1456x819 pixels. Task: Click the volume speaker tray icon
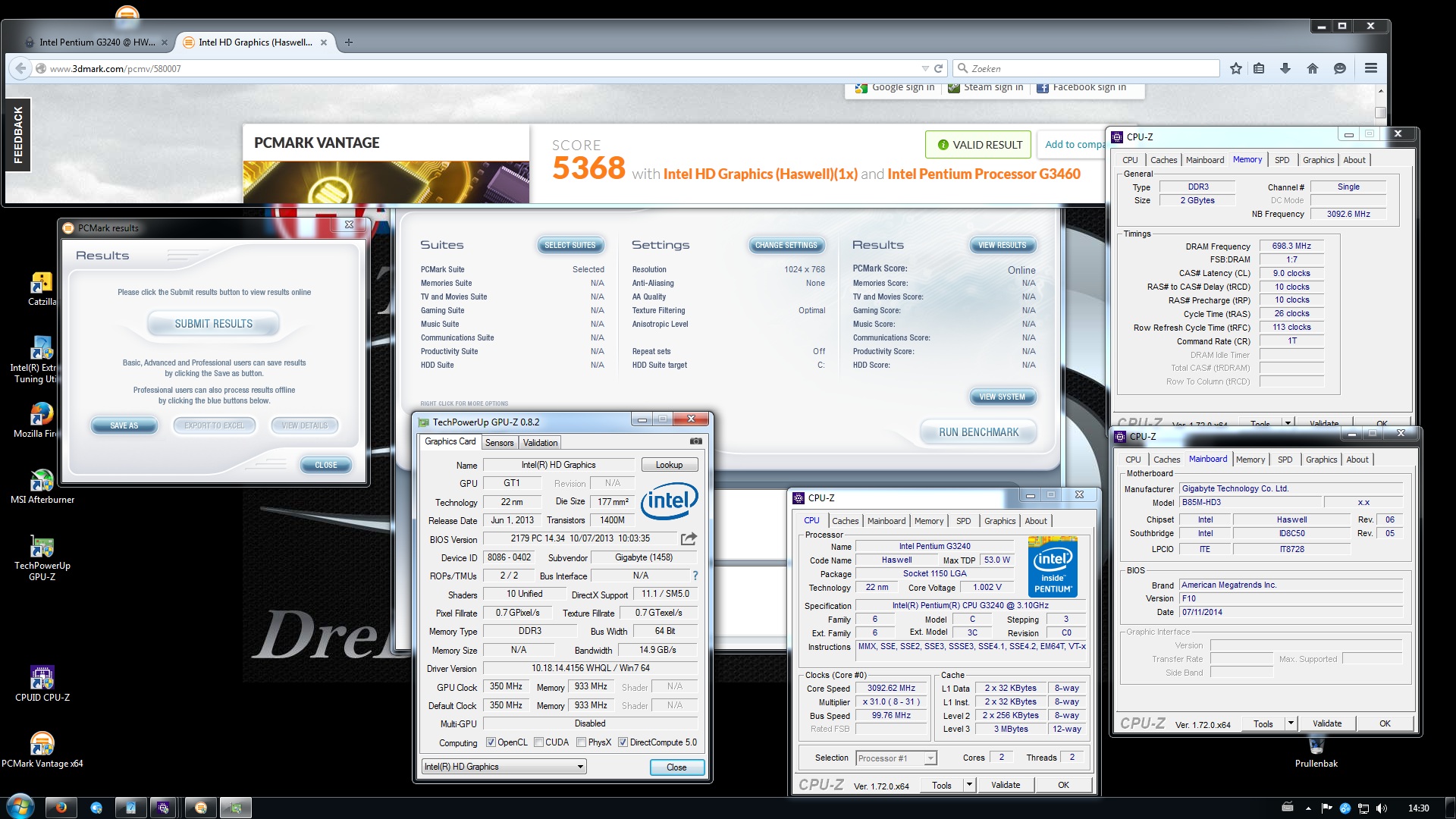(1382, 808)
